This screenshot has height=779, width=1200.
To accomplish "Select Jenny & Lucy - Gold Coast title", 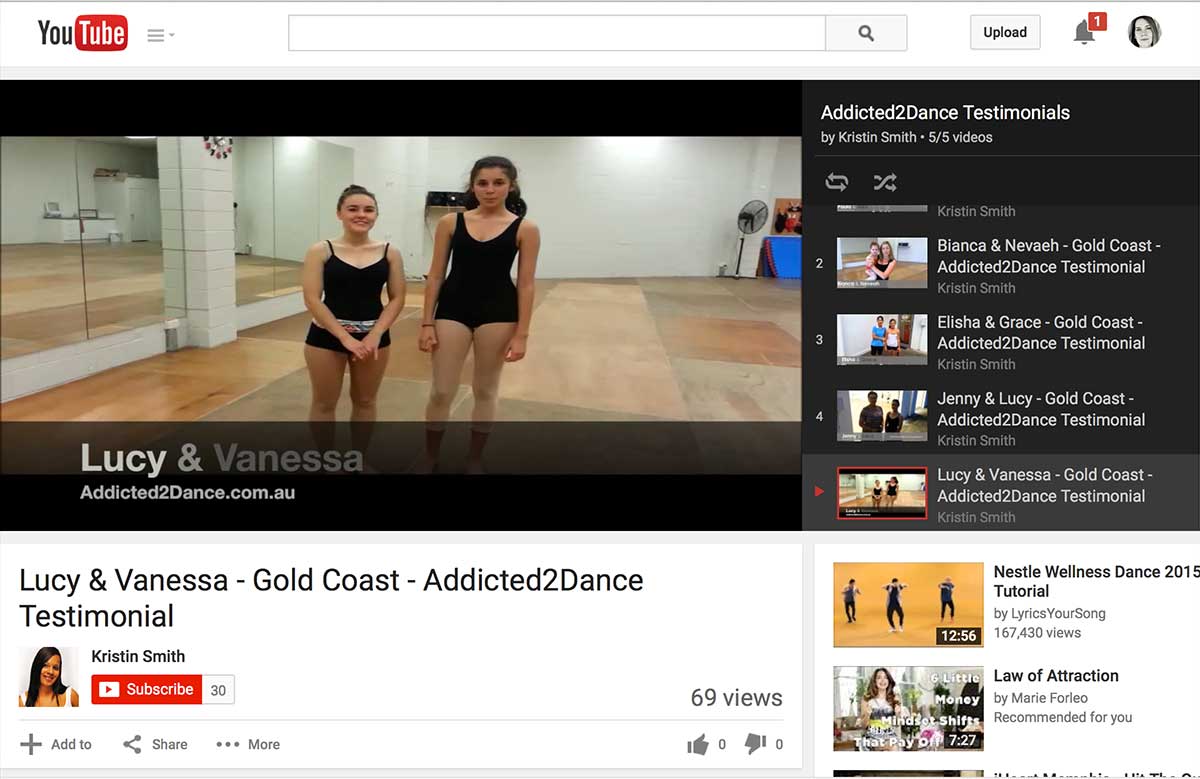I will coord(1041,409).
